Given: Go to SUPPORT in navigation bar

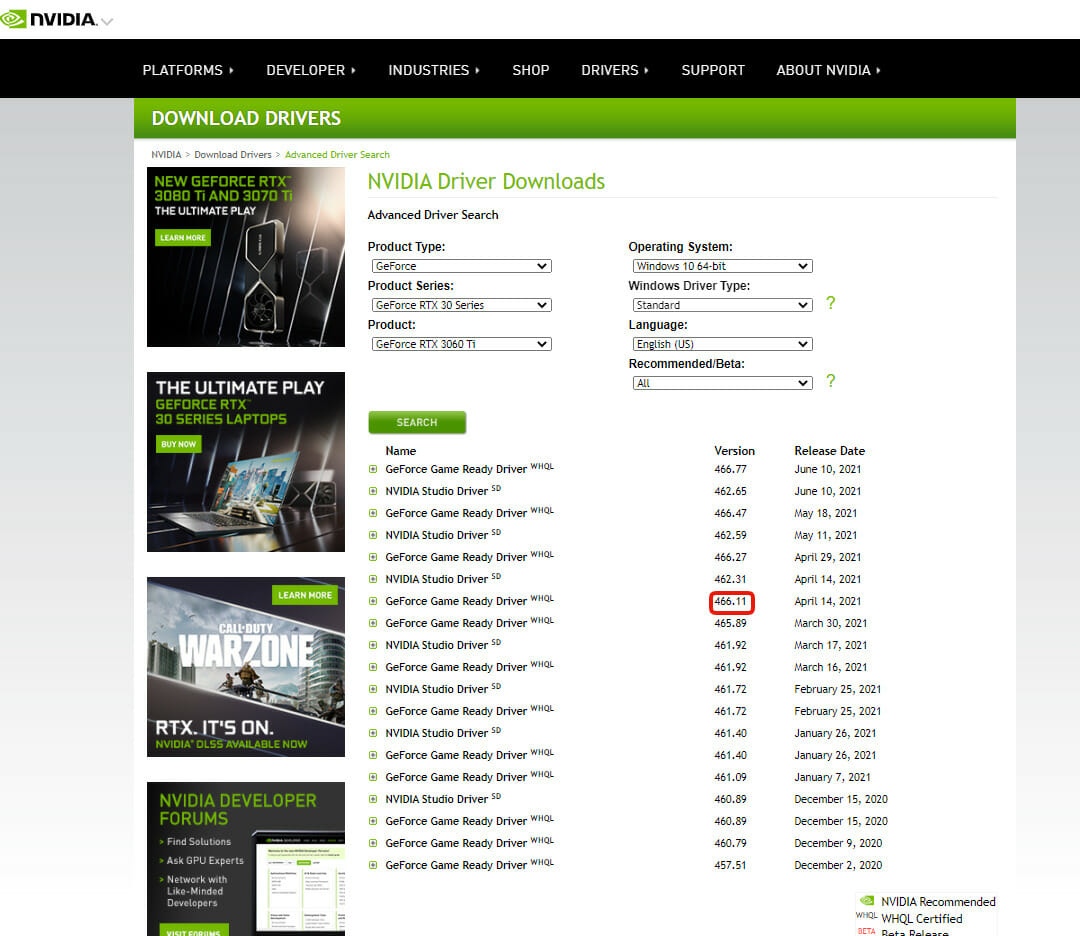Looking at the screenshot, I should coord(712,70).
